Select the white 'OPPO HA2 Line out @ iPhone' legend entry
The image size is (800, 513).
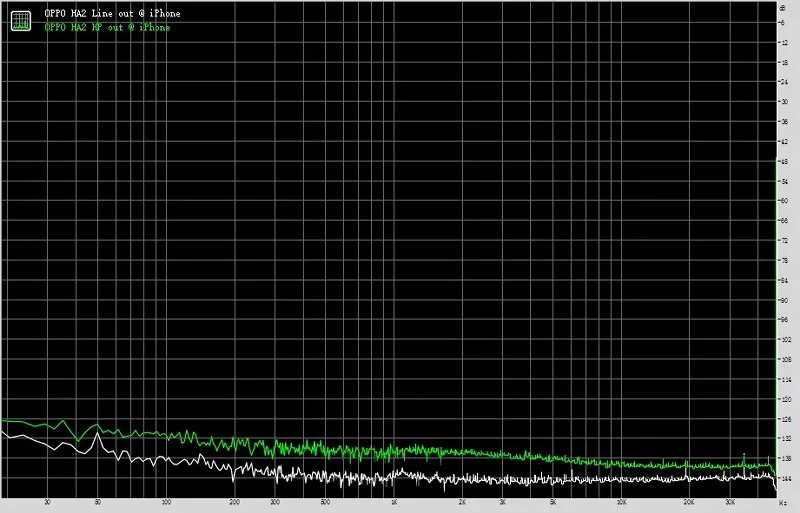click(x=112, y=13)
